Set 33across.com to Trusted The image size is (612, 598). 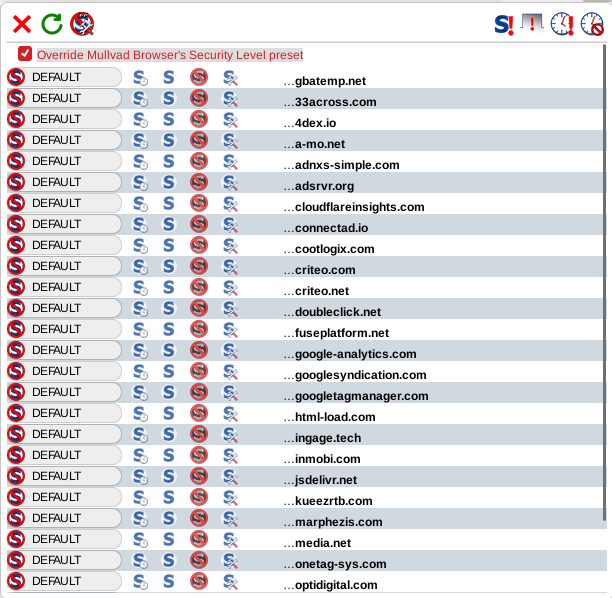[169, 98]
